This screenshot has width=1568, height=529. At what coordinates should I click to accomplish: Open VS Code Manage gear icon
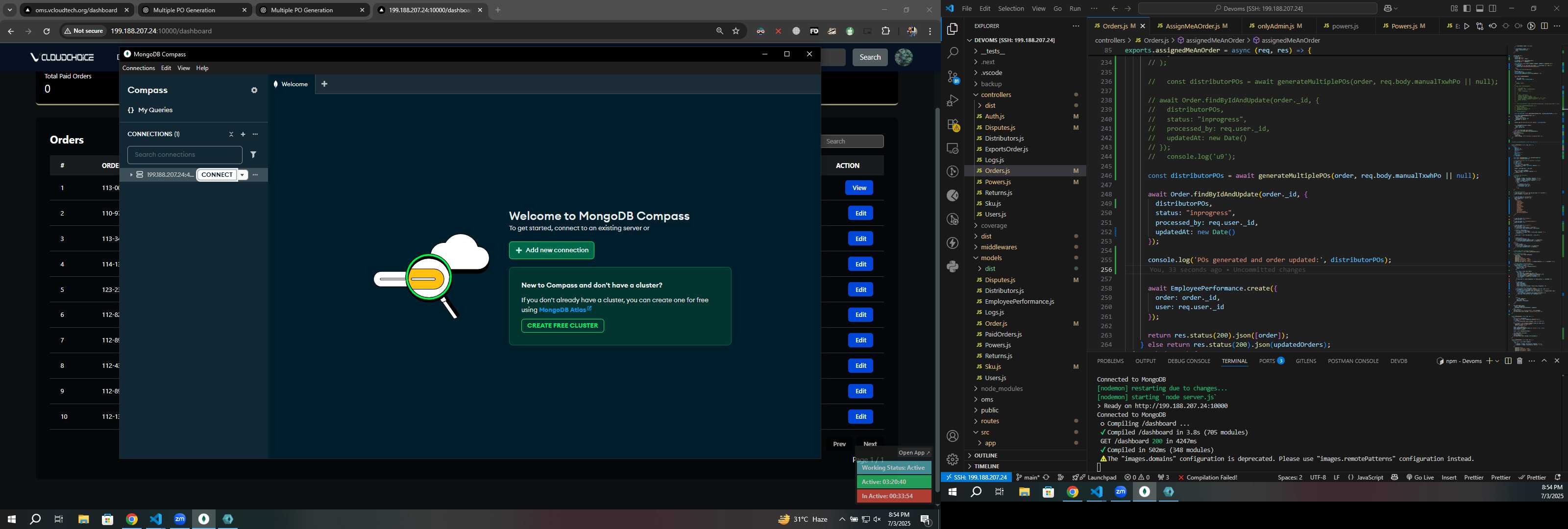[953, 459]
